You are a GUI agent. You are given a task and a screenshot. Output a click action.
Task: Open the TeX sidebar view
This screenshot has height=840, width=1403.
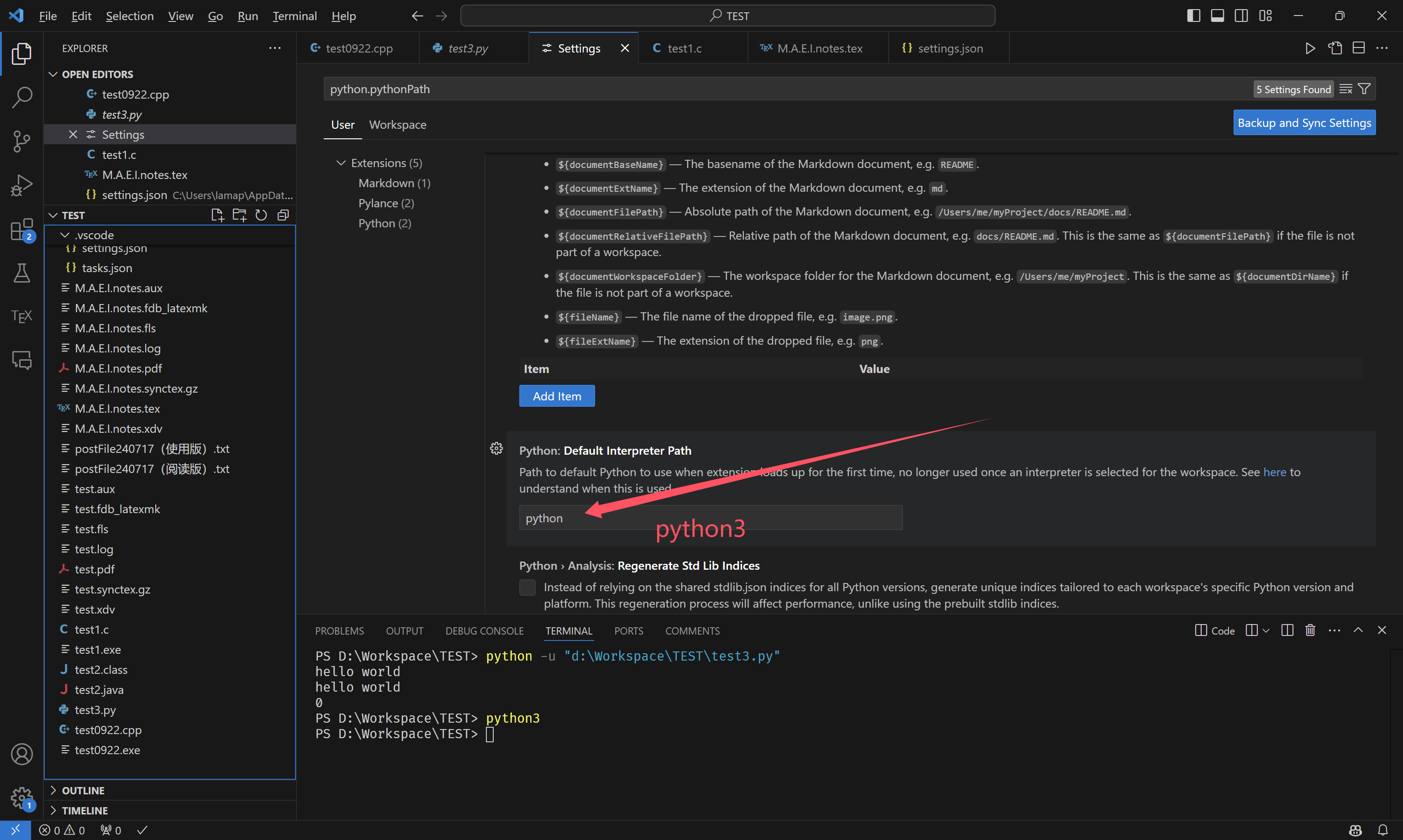[21, 316]
